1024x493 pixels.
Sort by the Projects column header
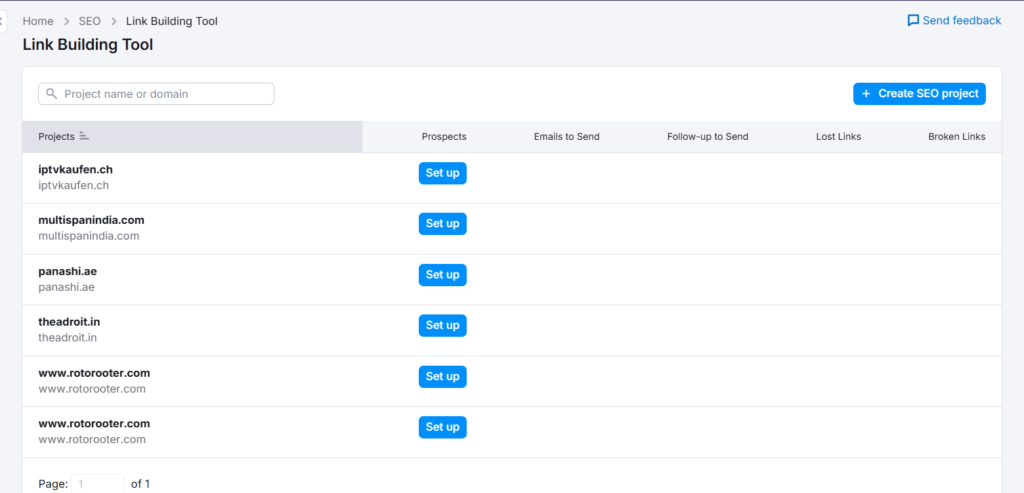pyautogui.click(x=192, y=136)
